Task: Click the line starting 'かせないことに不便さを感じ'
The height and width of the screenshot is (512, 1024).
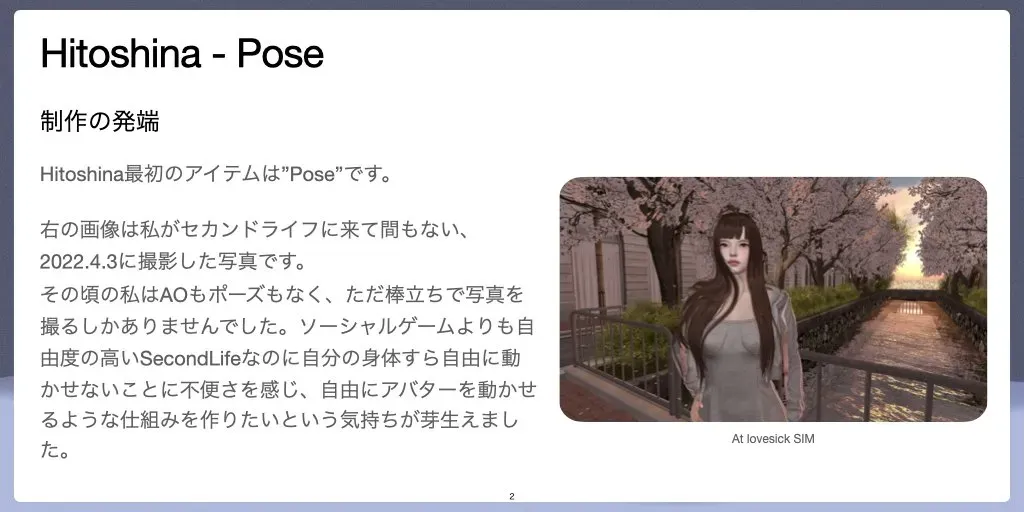Action: [288, 390]
